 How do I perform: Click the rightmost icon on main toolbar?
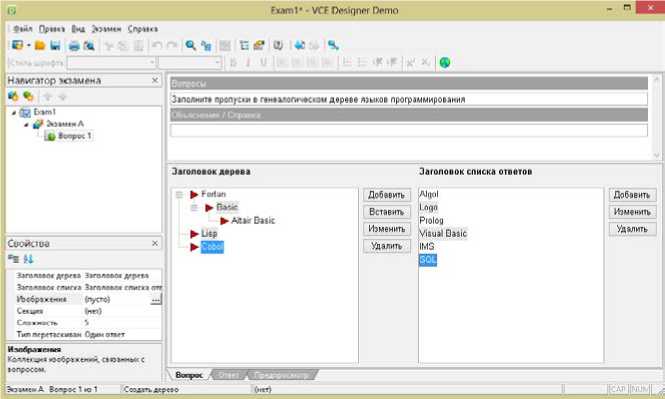pyautogui.click(x=333, y=45)
